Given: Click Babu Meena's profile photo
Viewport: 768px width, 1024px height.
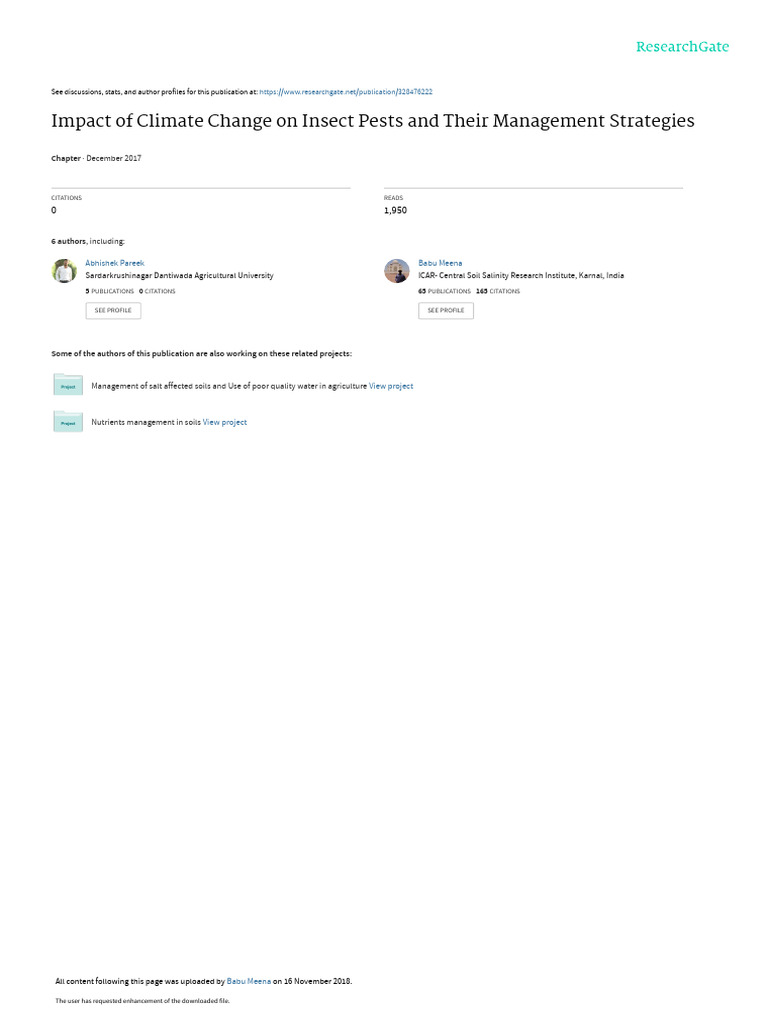Looking at the screenshot, I should tap(397, 270).
